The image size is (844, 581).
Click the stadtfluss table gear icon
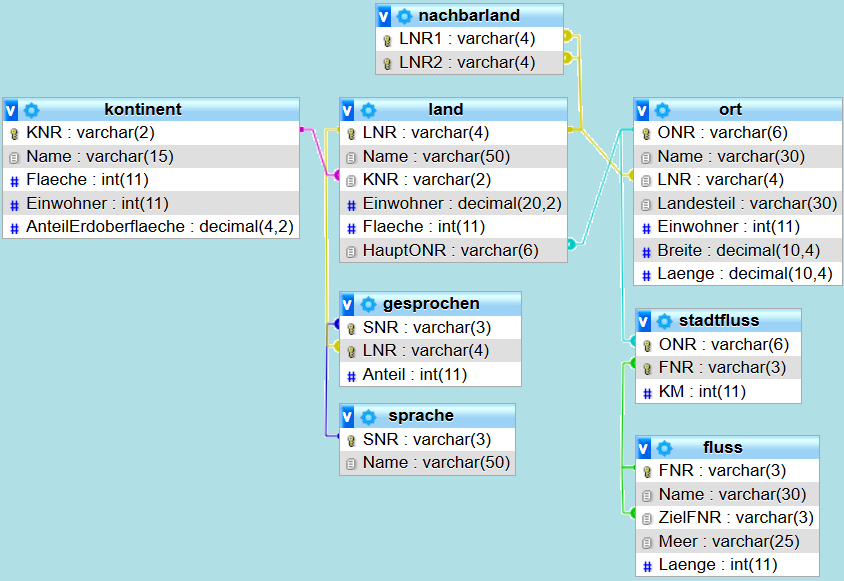pyautogui.click(x=664, y=321)
